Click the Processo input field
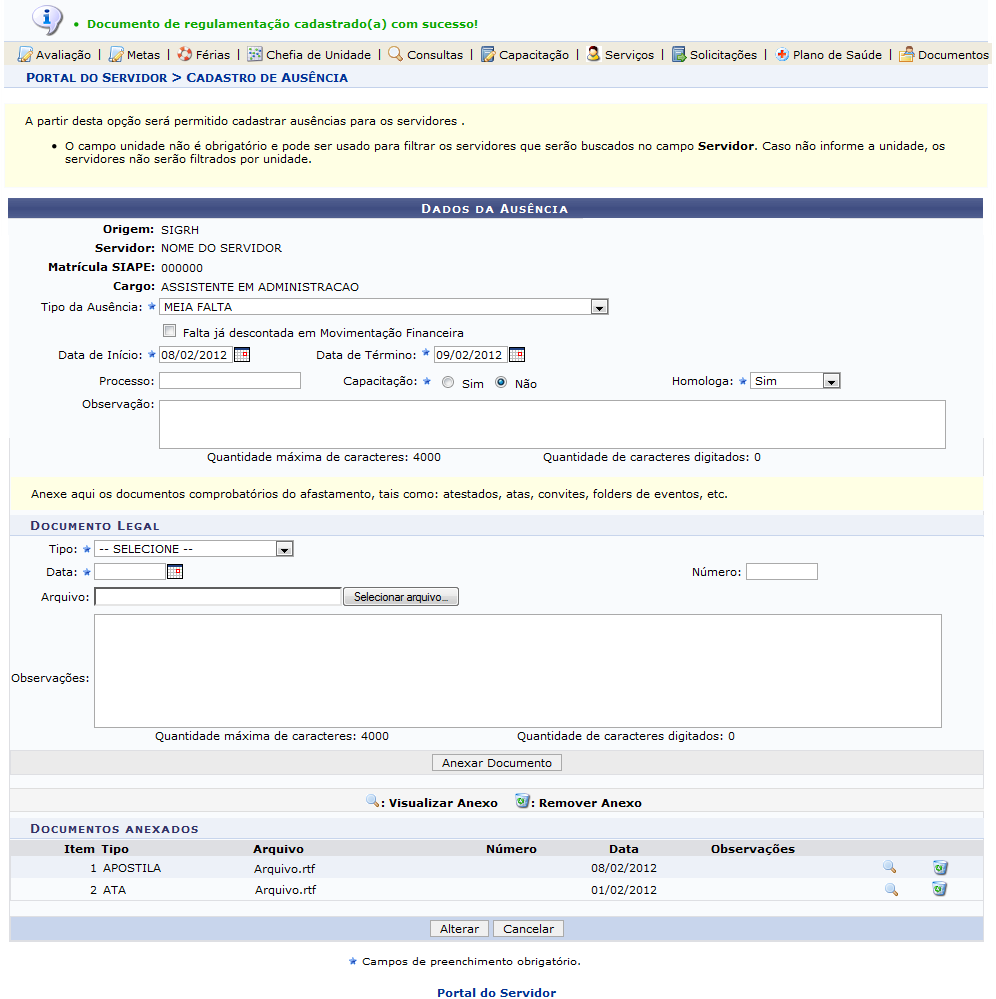Image resolution: width=996 pixels, height=999 pixels. coord(229,381)
